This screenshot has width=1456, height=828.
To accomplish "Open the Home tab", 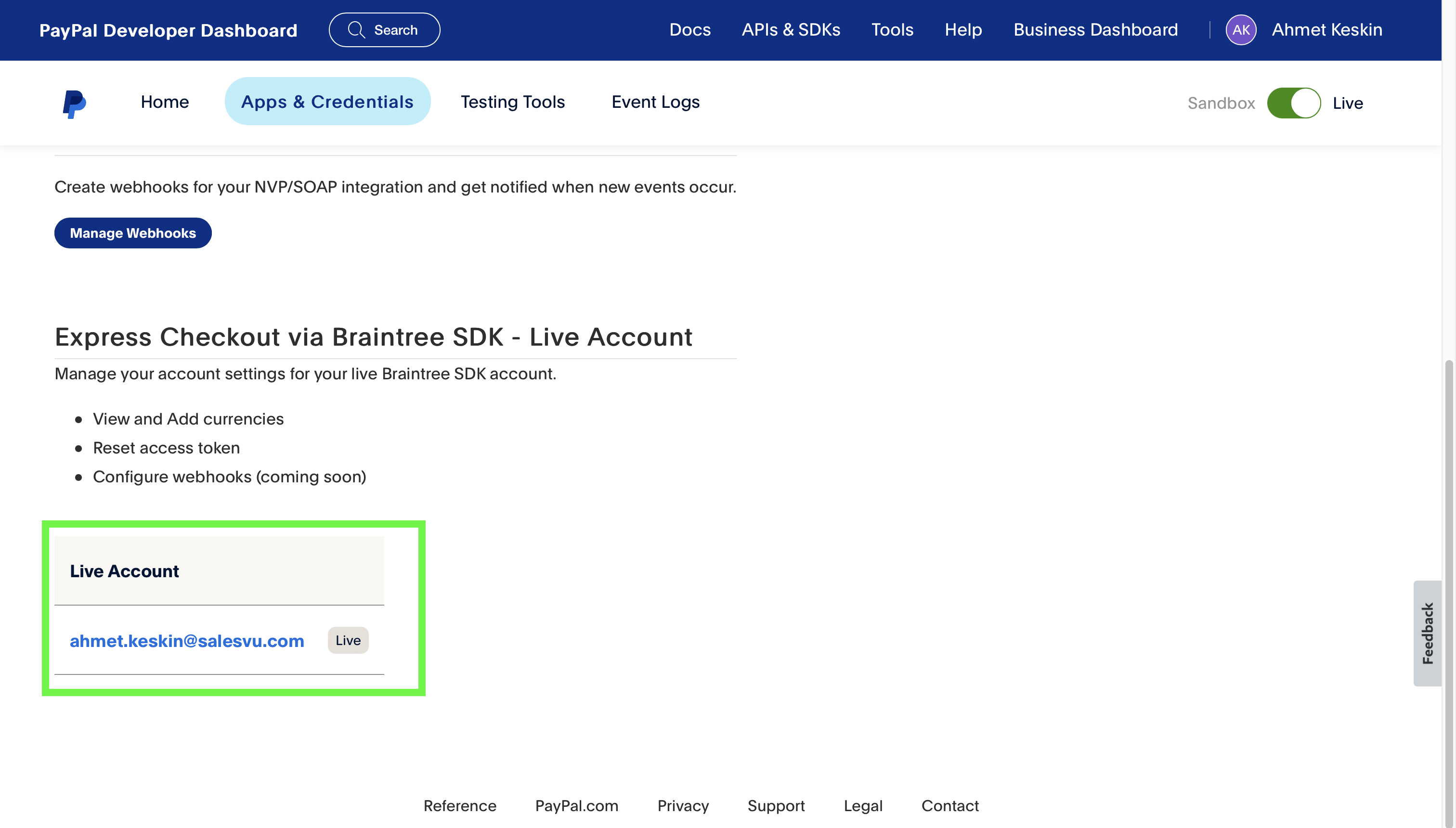I will pos(165,102).
